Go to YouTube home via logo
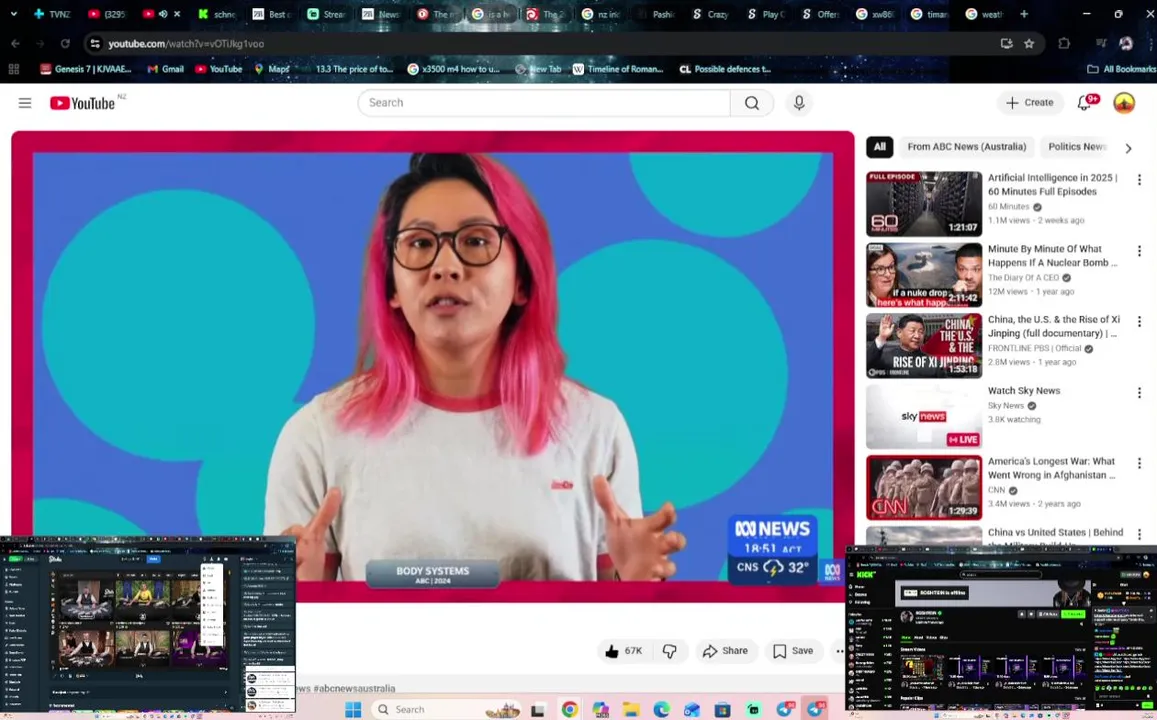Image resolution: width=1157 pixels, height=720 pixels. coord(82,103)
